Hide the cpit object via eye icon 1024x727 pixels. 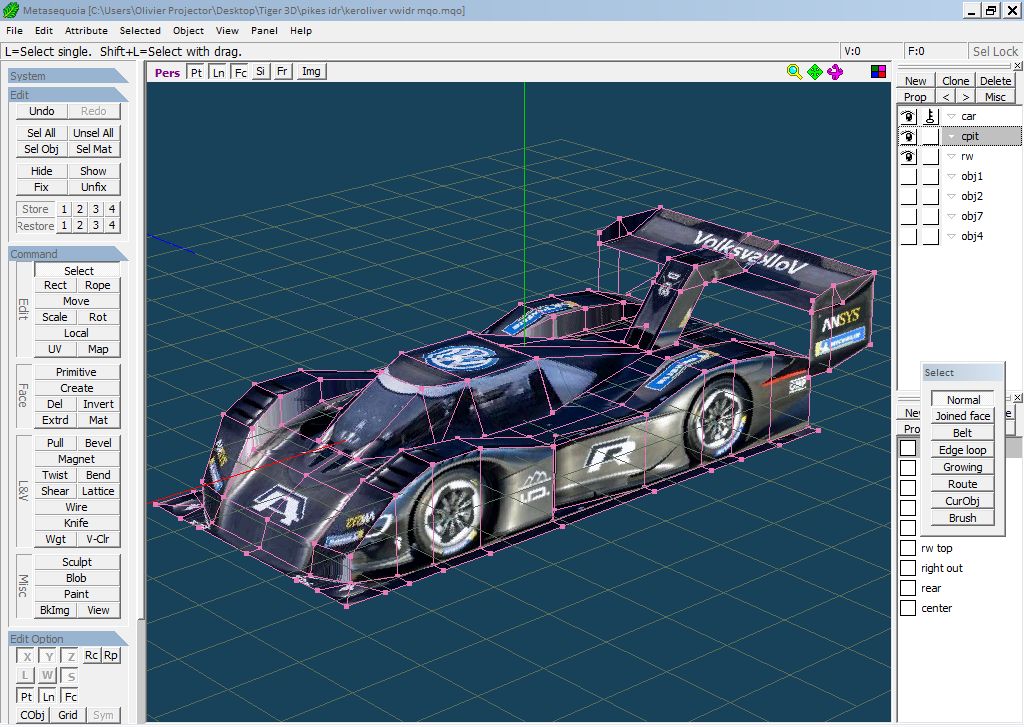point(908,136)
